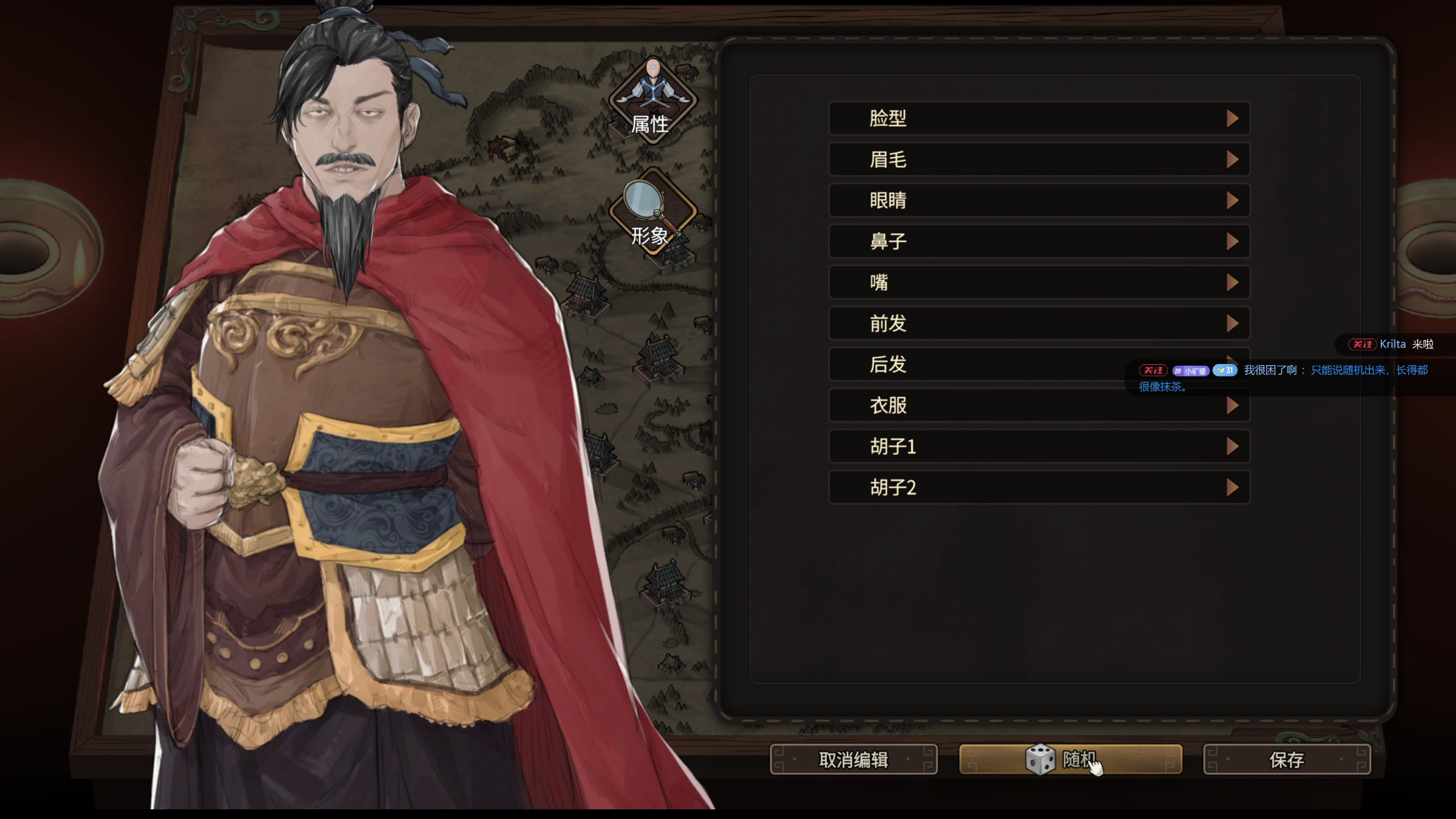Click the red 关注 badge on chat message

(x=1153, y=370)
